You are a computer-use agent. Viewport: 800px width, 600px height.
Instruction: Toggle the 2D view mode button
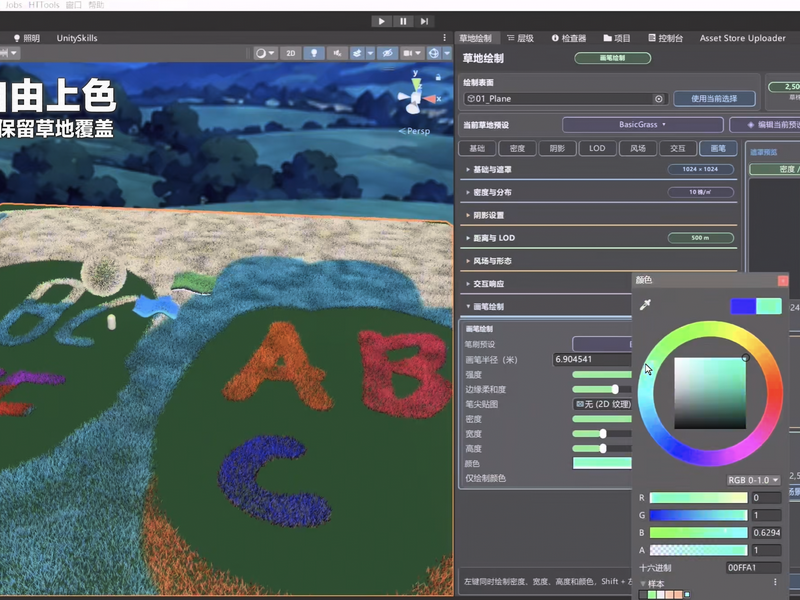click(x=291, y=53)
